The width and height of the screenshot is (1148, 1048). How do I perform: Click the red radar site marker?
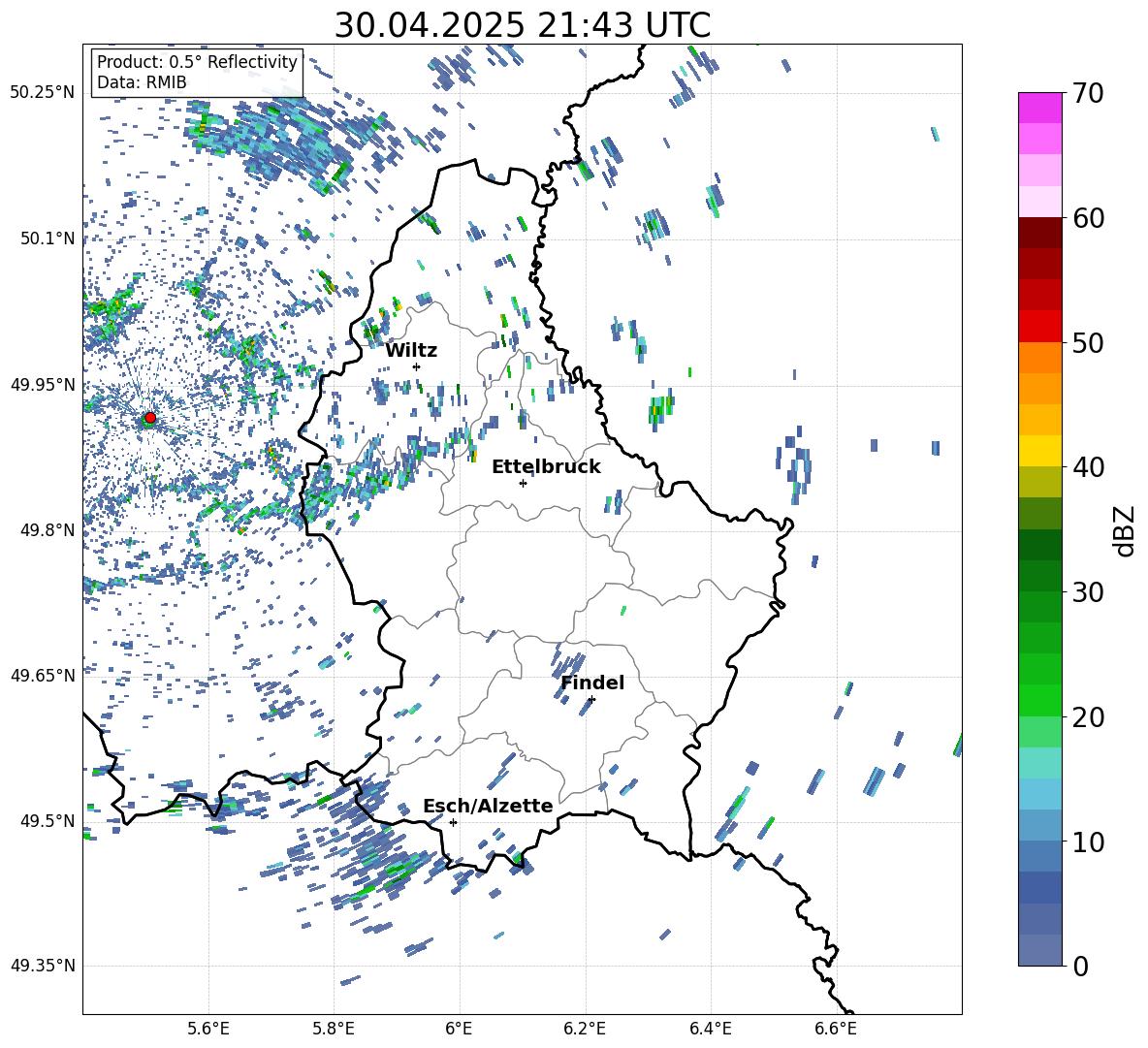click(150, 418)
